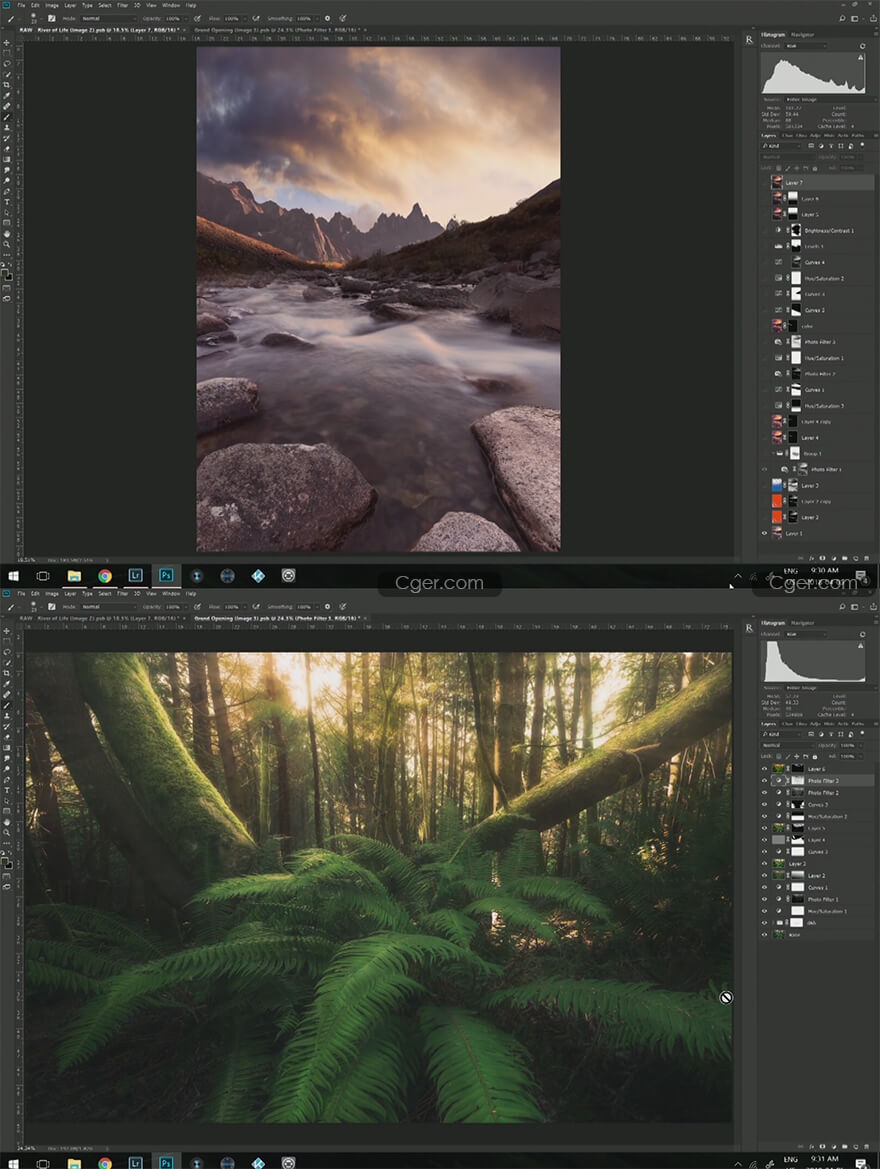Screen dimensions: 880x1169
Task: Open Google Chrome from the upper taskbar
Action: (x=104, y=576)
